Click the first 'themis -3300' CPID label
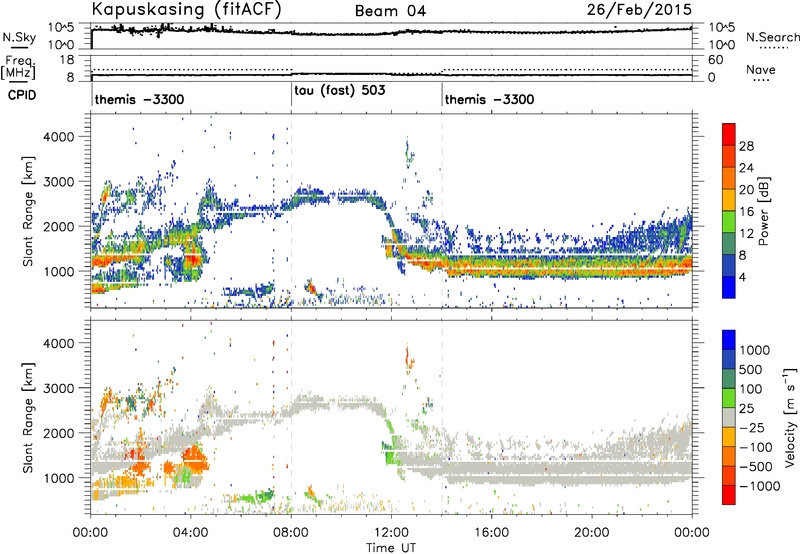Image resolution: width=800 pixels, height=554 pixels. click(139, 99)
